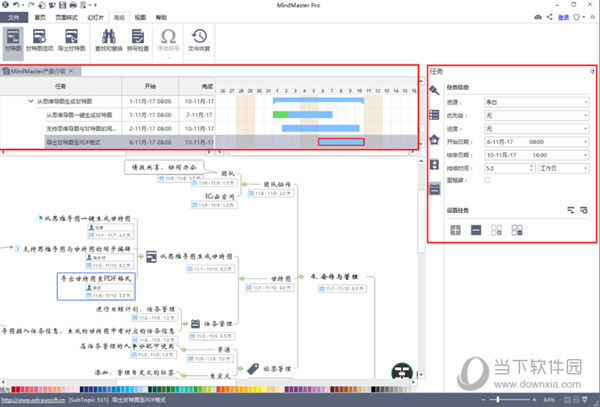Click the fourth task settings grid icon
Viewport: 600px width, 407px height.
tap(517, 230)
